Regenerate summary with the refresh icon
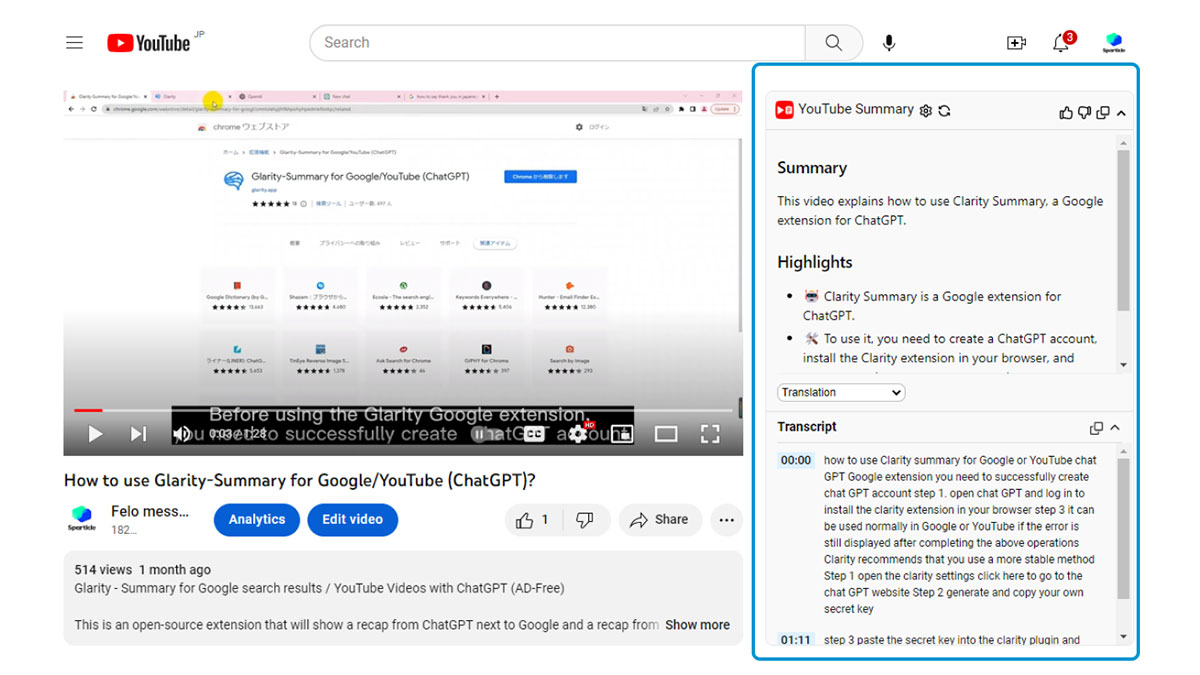The height and width of the screenshot is (675, 1200). [x=944, y=111]
